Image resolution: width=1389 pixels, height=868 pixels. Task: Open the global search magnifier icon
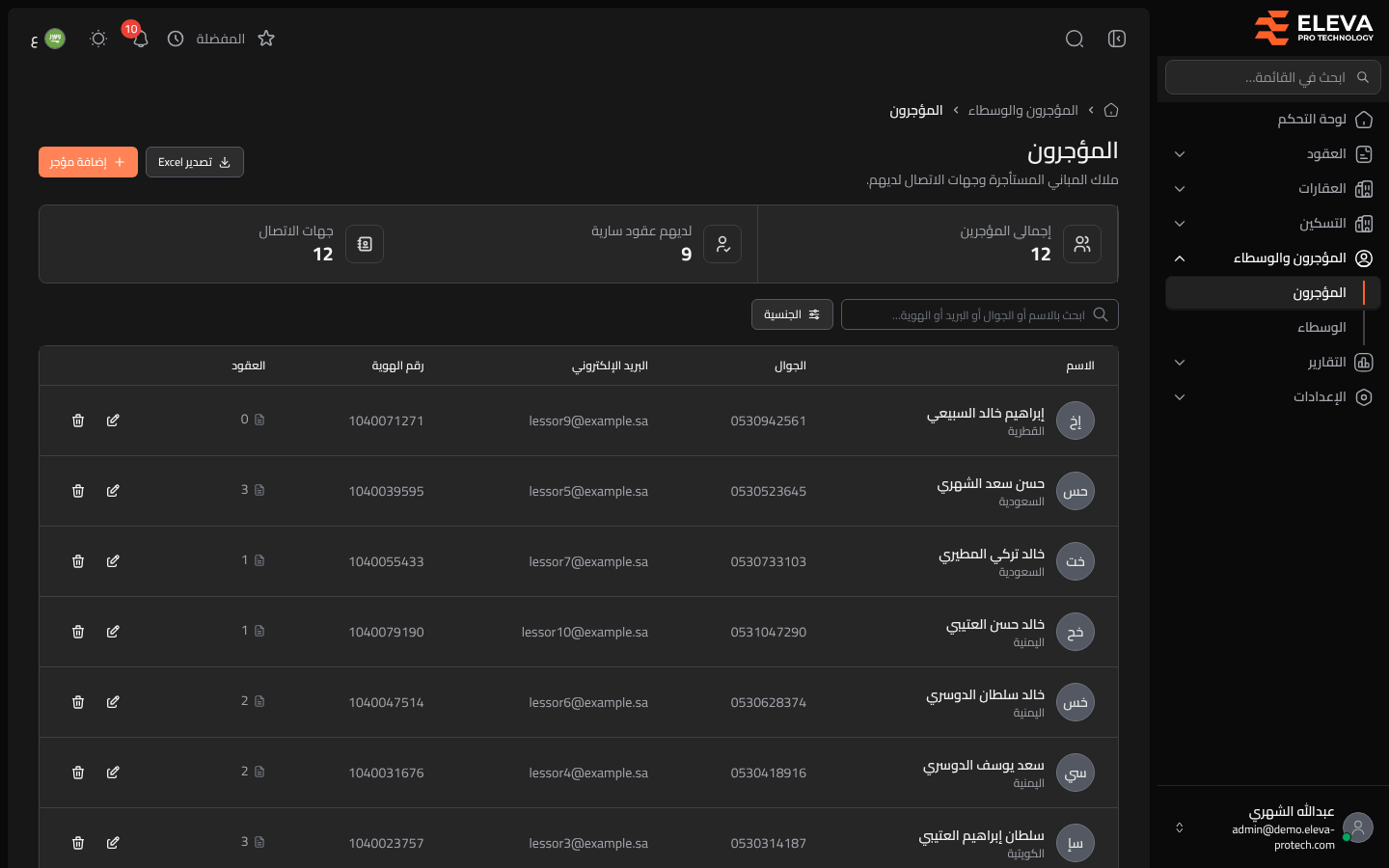(x=1075, y=39)
